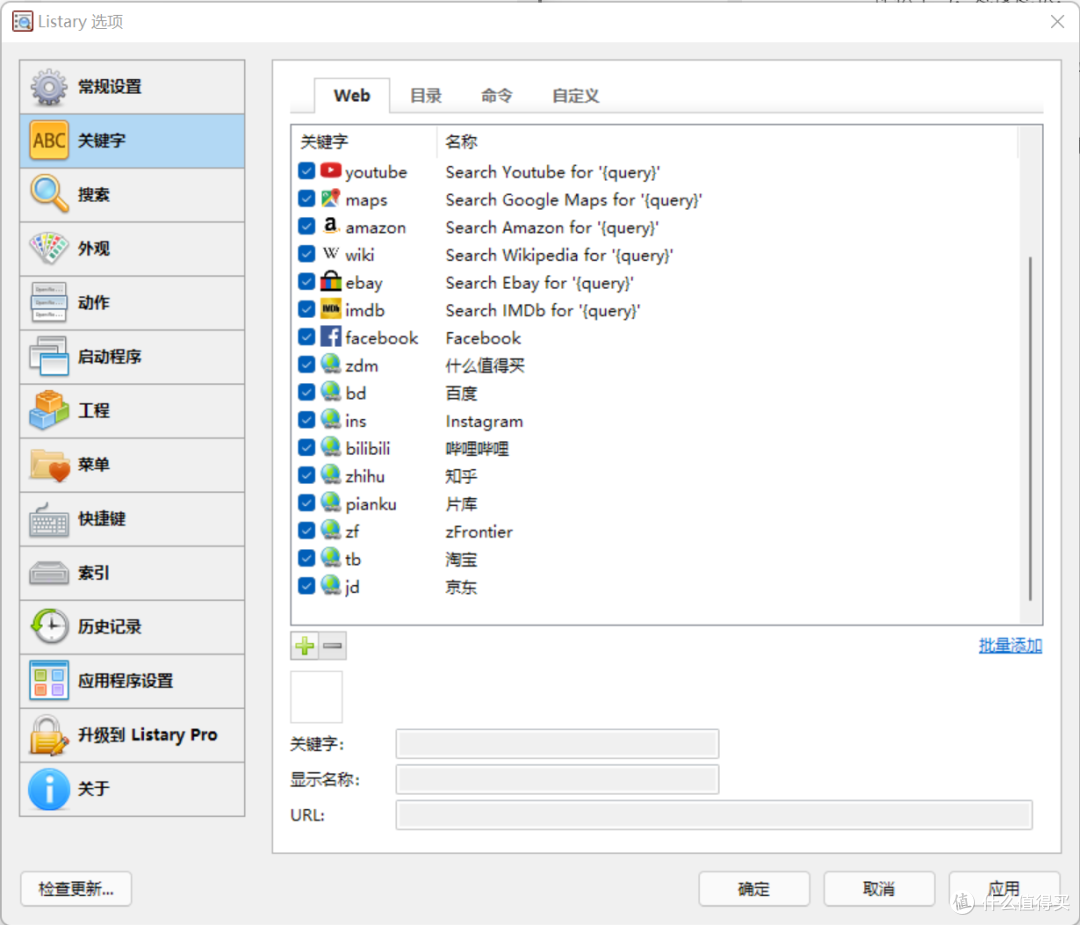The width and height of the screenshot is (1080, 925).
Task: Click the 升级到 Listary Pro lock icon
Action: coord(49,735)
